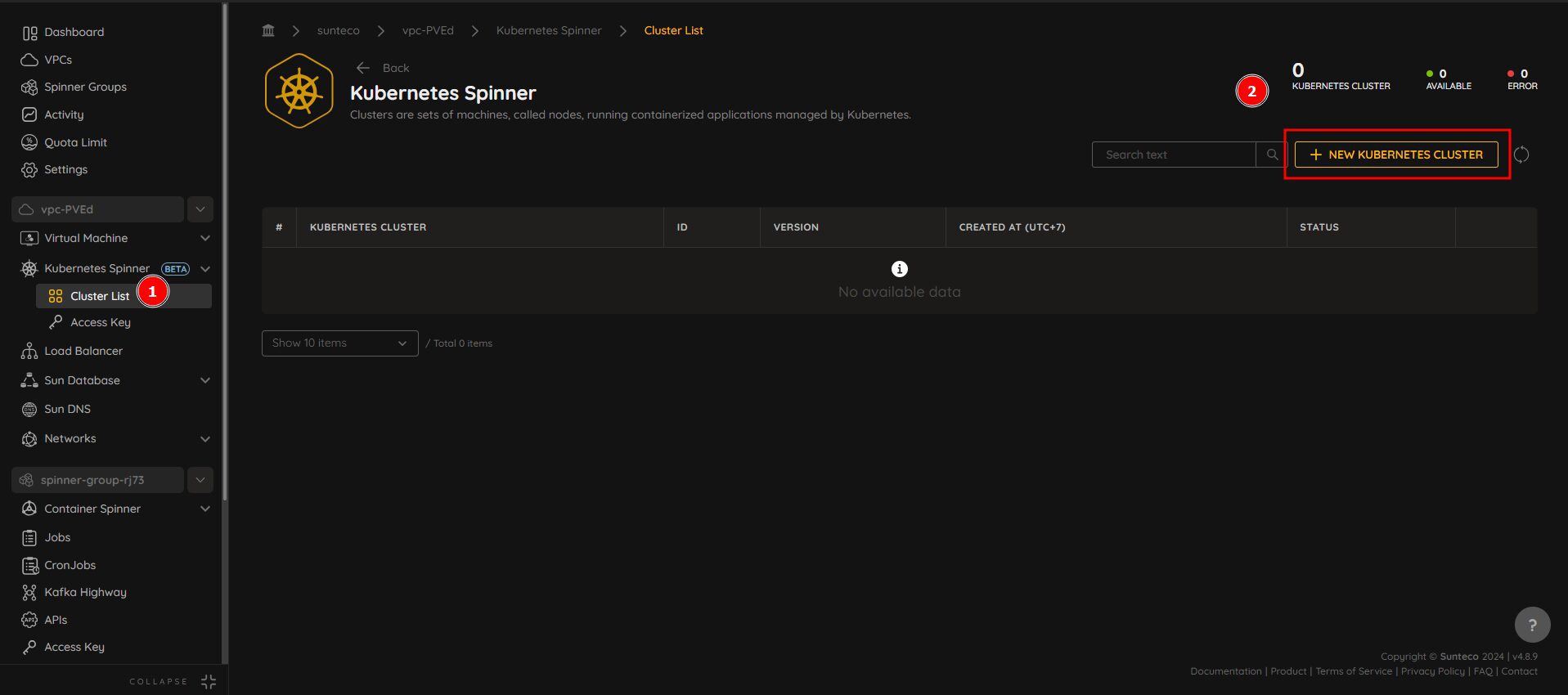This screenshot has height=695, width=1568.
Task: Open the Terms of Service footer link
Action: [x=1354, y=671]
